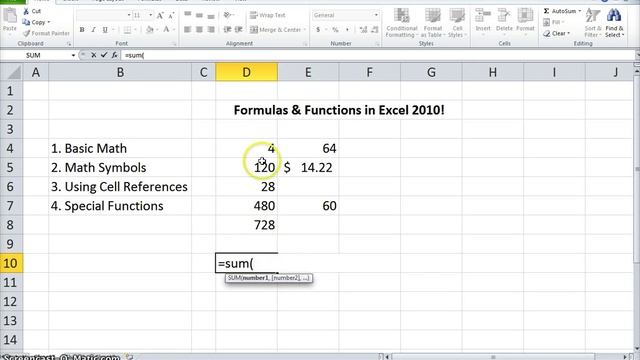Toggle Align Text Right

(x=211, y=29)
